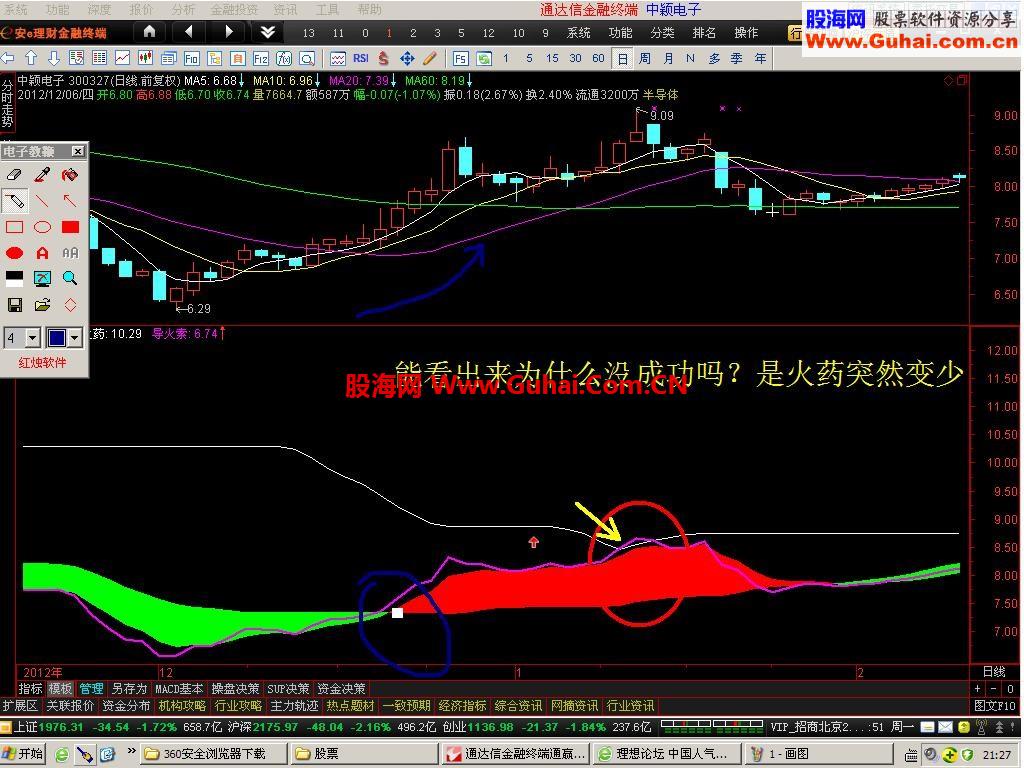Open the 模板 tab at bottom
This screenshot has height=768, width=1024.
point(61,689)
